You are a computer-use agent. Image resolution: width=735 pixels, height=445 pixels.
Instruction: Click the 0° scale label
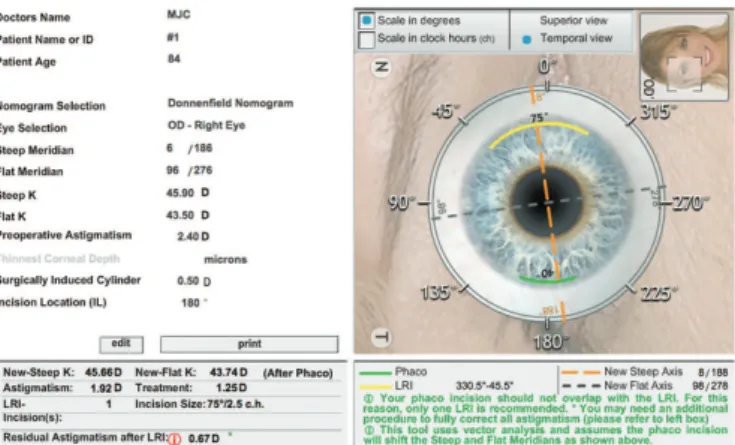[547, 67]
